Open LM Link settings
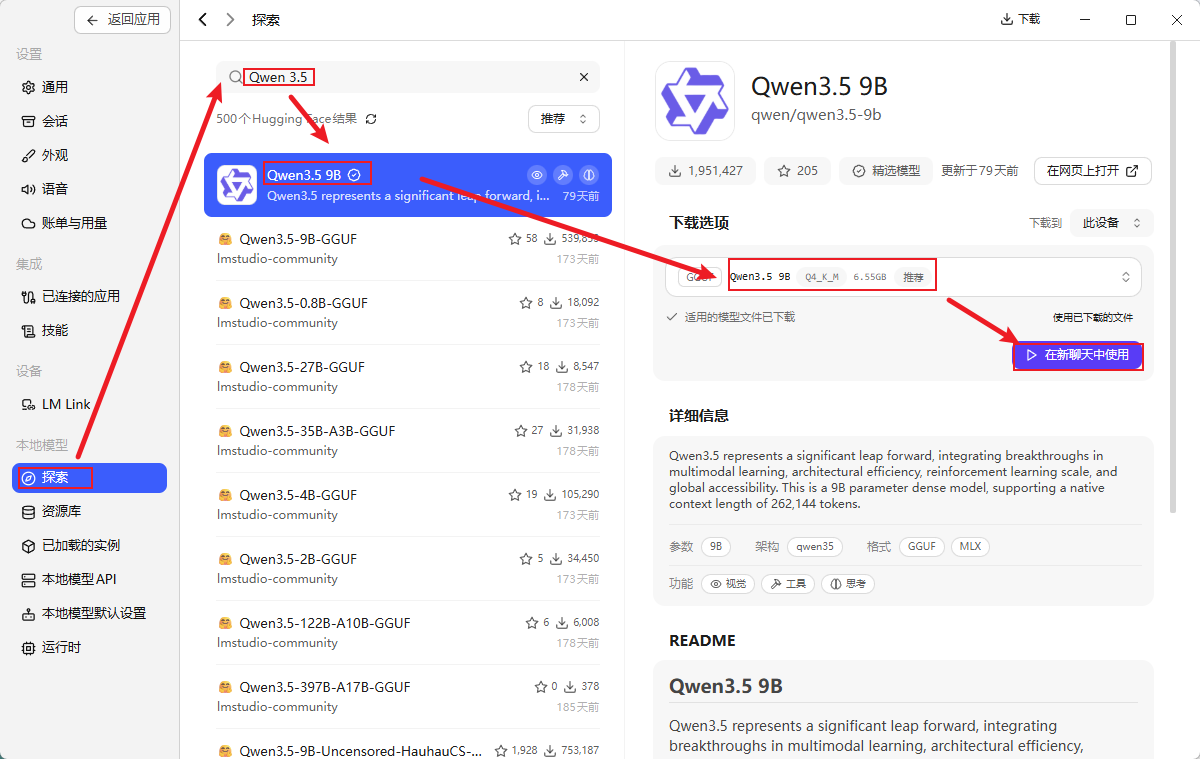 [x=90, y=404]
